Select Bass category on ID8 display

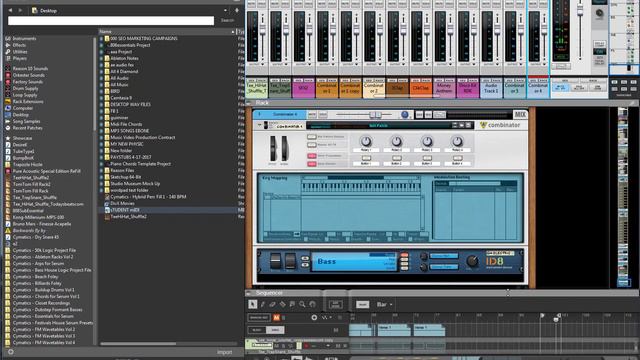(327, 261)
